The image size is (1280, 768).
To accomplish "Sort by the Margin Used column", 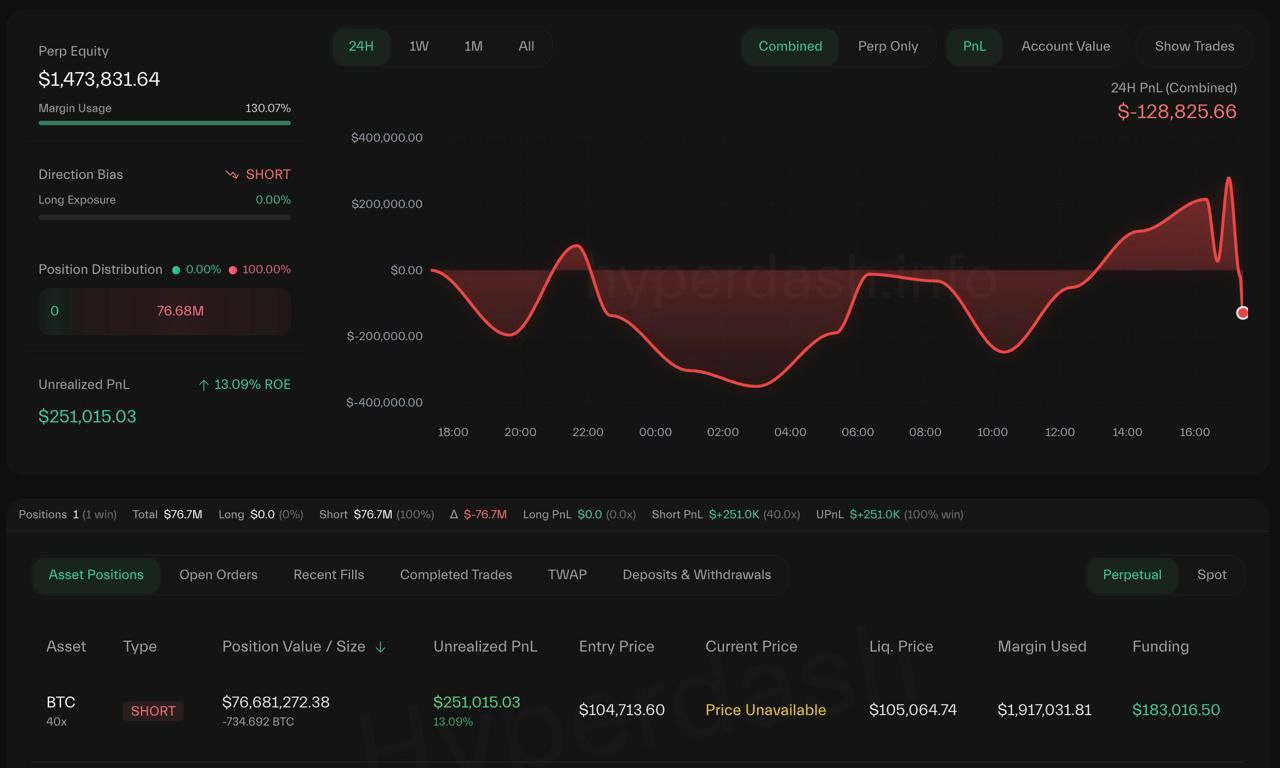I will tap(1042, 647).
